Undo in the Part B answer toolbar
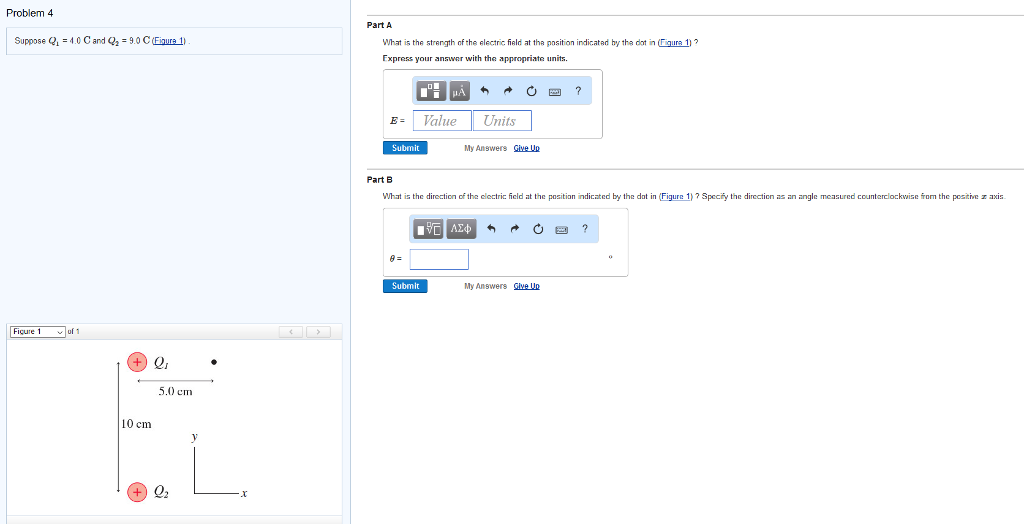The width and height of the screenshot is (1024, 524). click(x=492, y=229)
